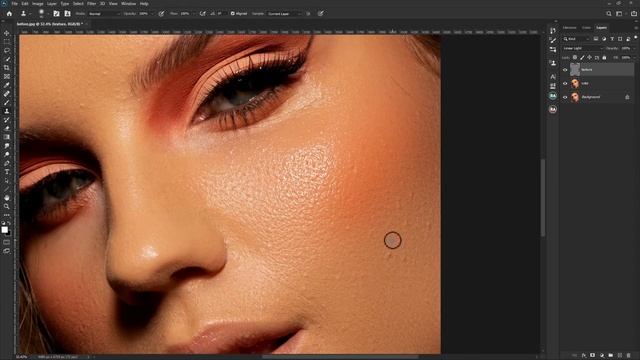Hide the texture layer
The width and height of the screenshot is (640, 360).
click(565, 70)
